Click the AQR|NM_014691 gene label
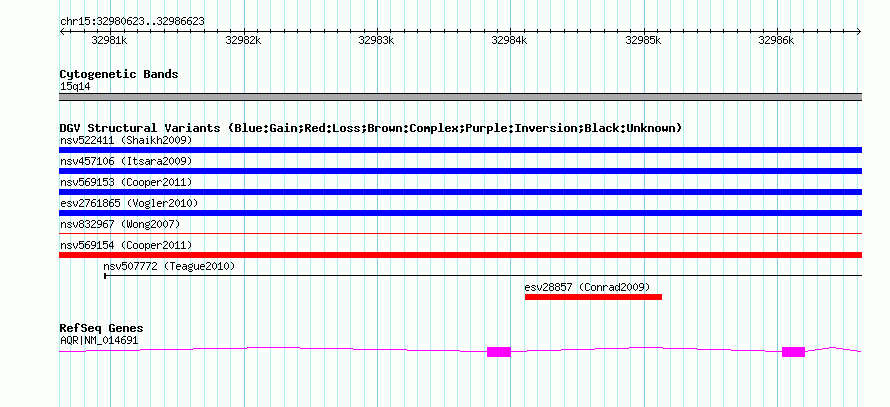The height and width of the screenshot is (407, 890). tap(99, 341)
